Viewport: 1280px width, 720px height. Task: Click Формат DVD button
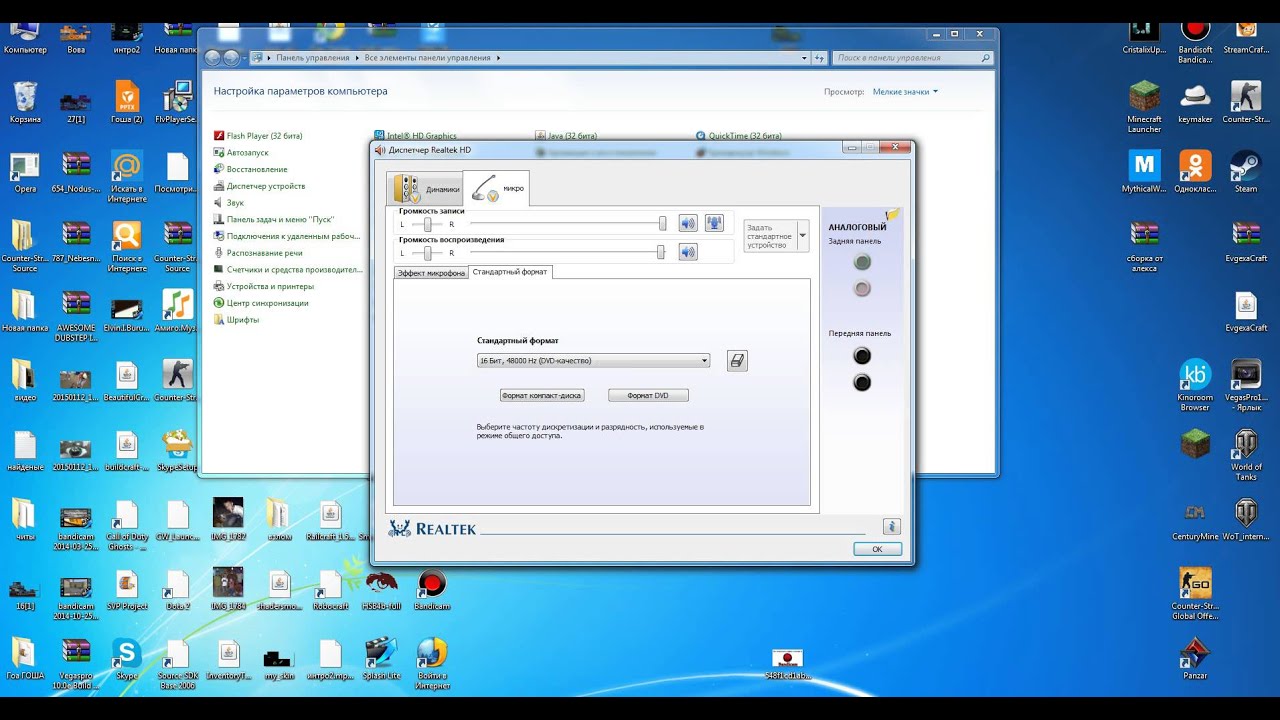(648, 395)
